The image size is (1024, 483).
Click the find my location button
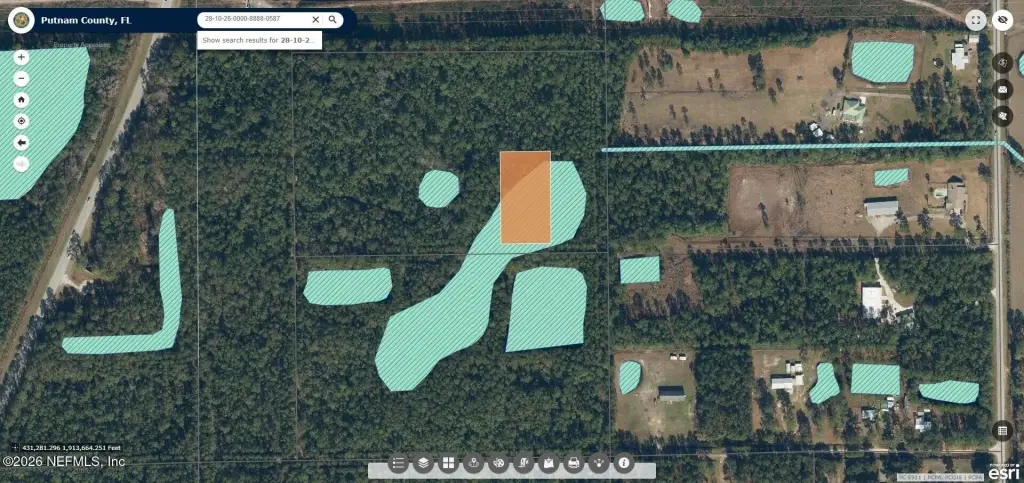(x=22, y=121)
